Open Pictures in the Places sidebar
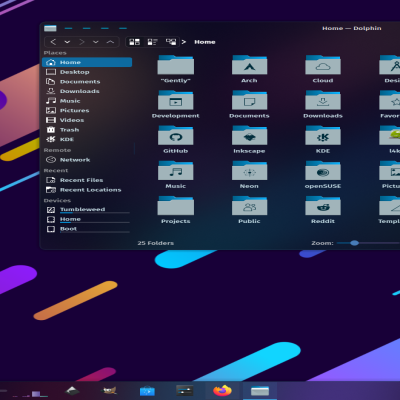 tap(87, 111)
